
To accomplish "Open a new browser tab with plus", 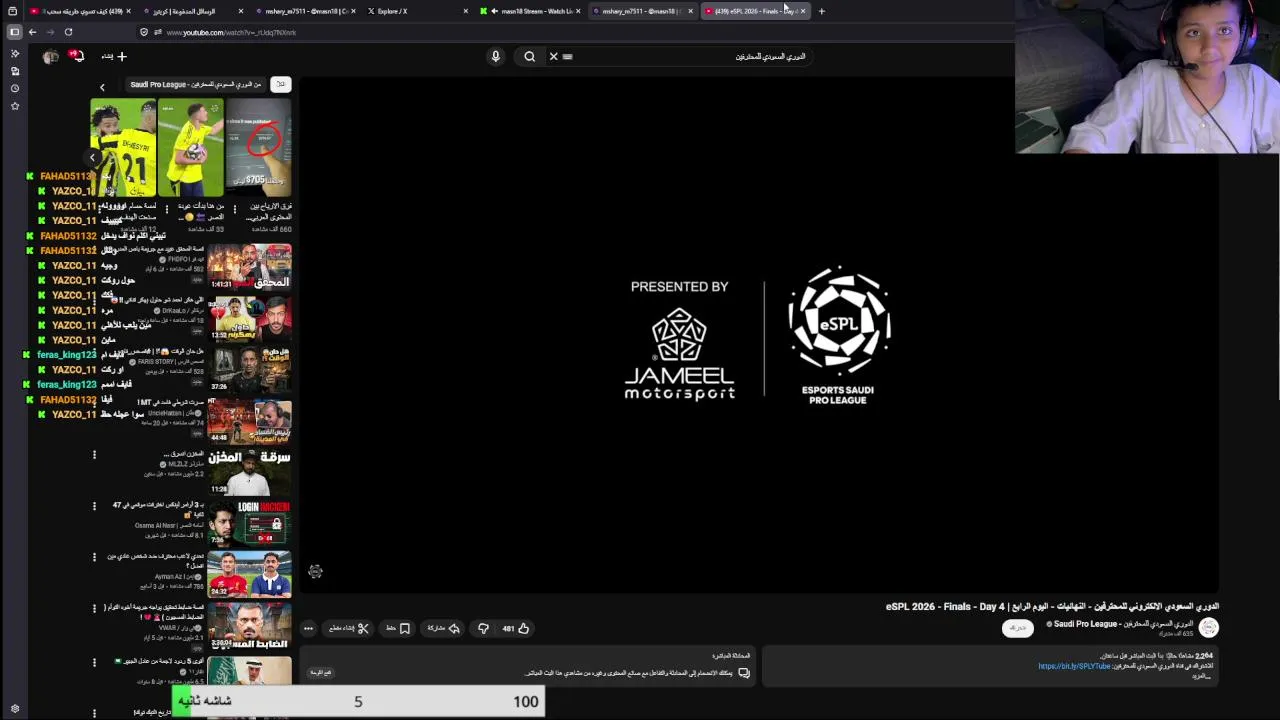I will pyautogui.click(x=821, y=11).
